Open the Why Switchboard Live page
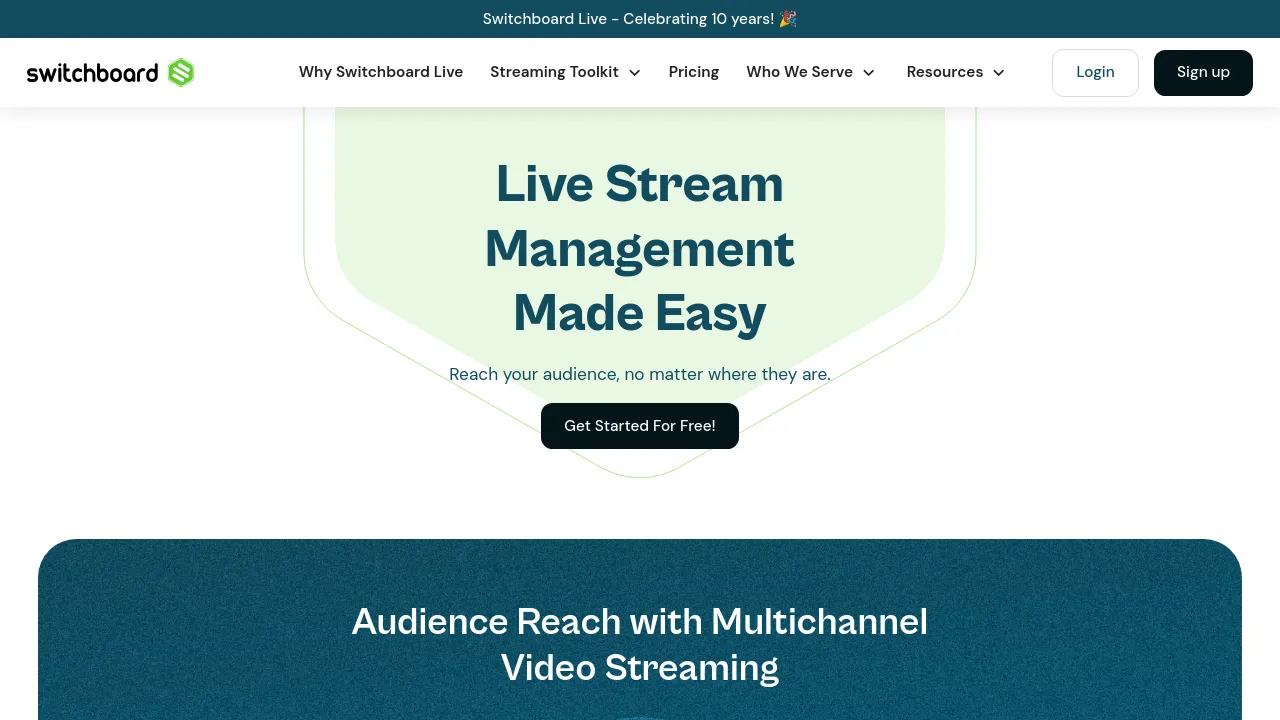This screenshot has height=720, width=1280. (x=381, y=72)
